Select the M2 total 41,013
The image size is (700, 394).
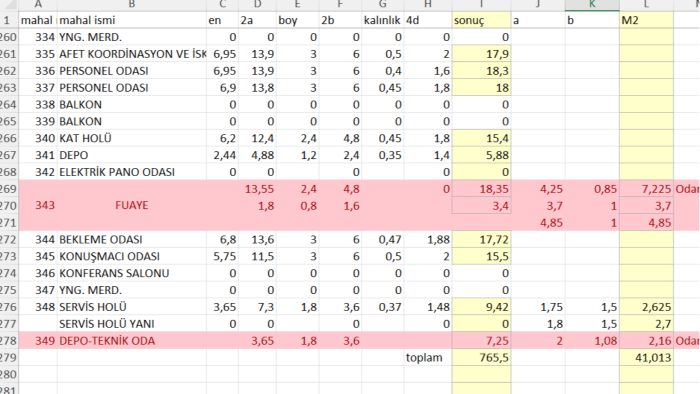click(x=646, y=357)
